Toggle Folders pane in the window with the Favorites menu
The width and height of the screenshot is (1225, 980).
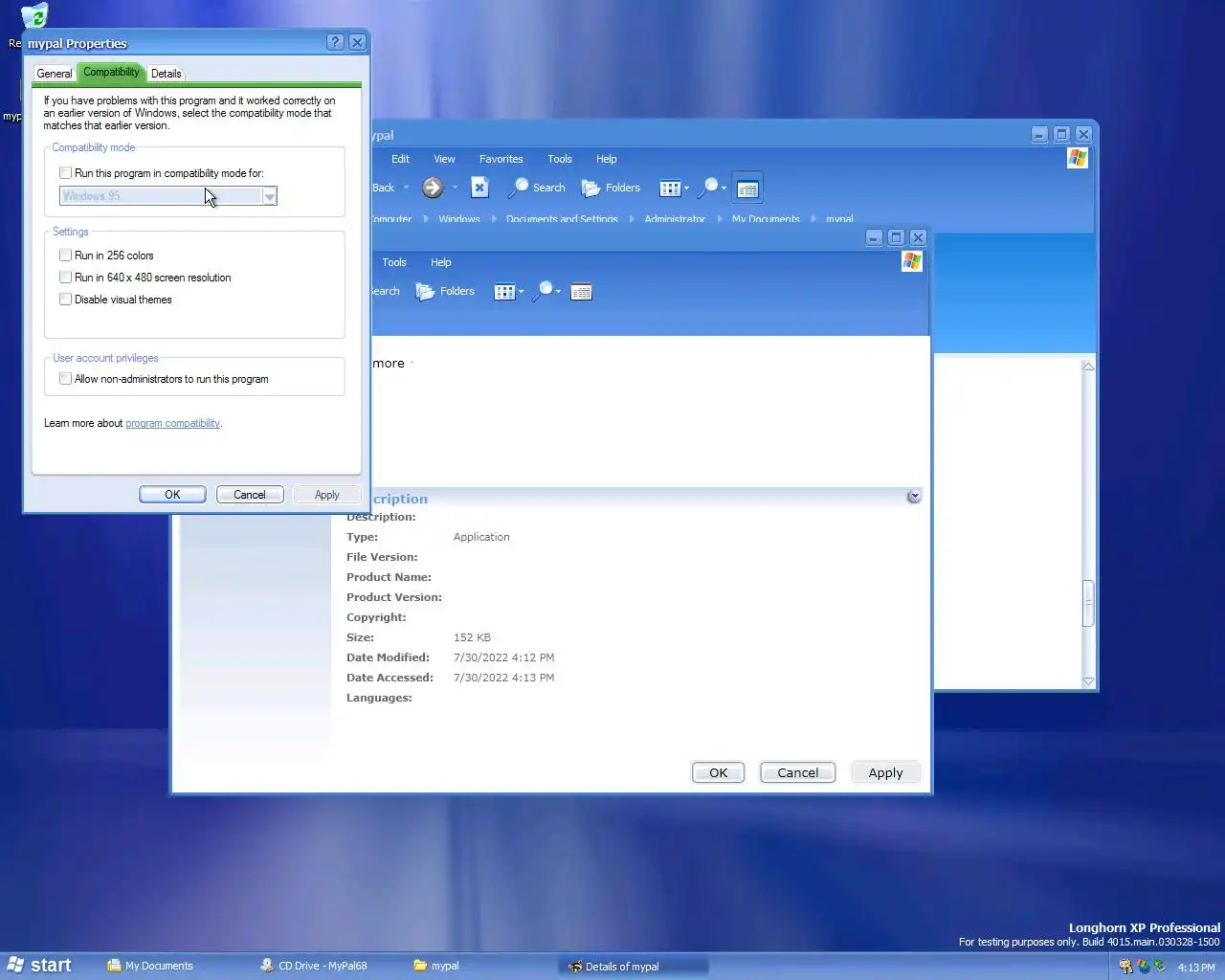(x=611, y=188)
